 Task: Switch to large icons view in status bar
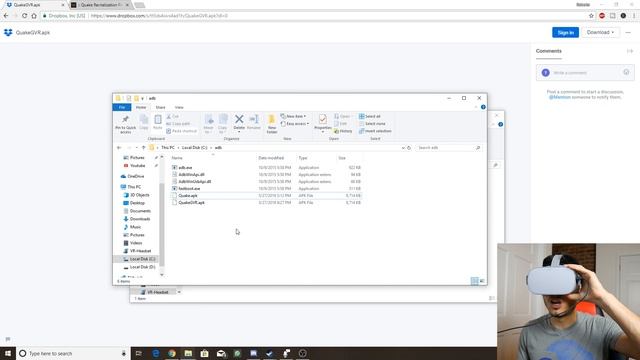point(482,281)
